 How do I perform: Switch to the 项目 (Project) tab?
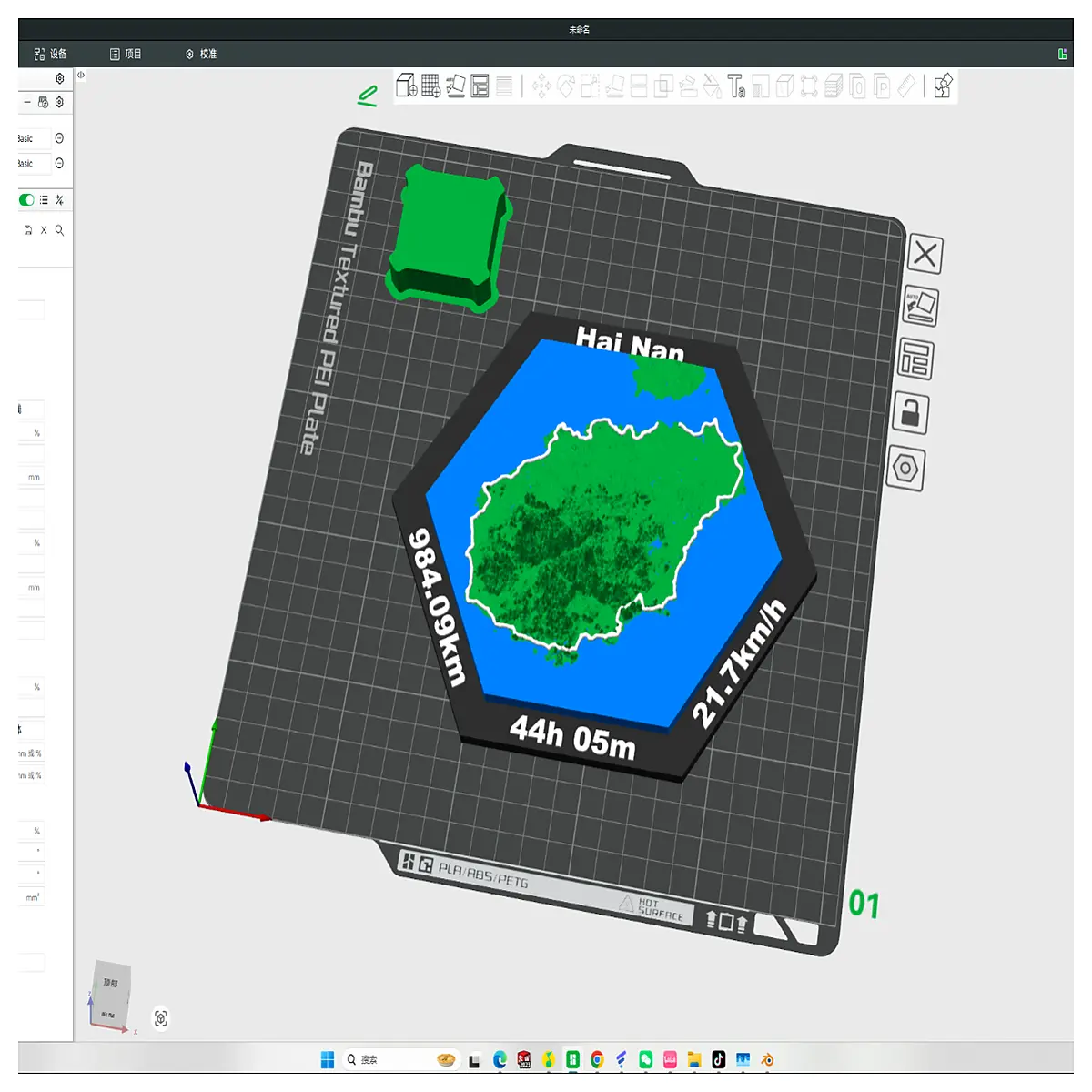pyautogui.click(x=126, y=54)
